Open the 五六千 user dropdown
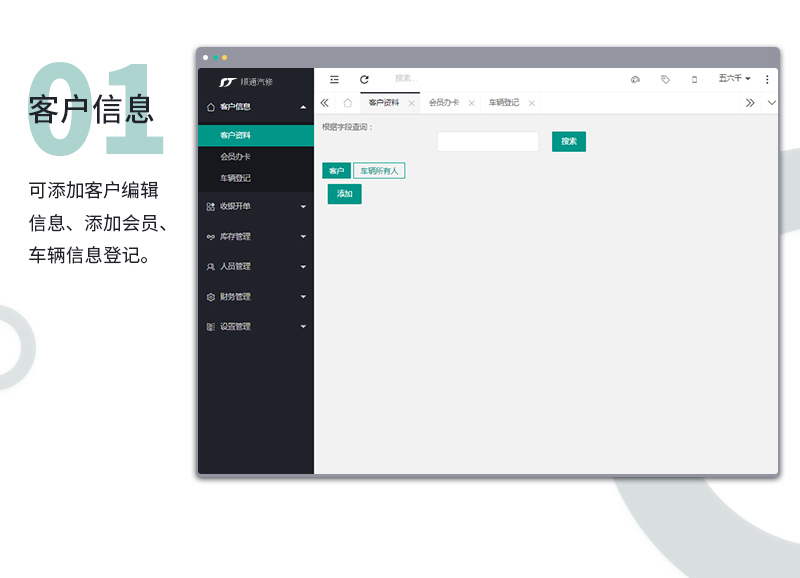Screen dimensions: 800x578 coord(735,78)
